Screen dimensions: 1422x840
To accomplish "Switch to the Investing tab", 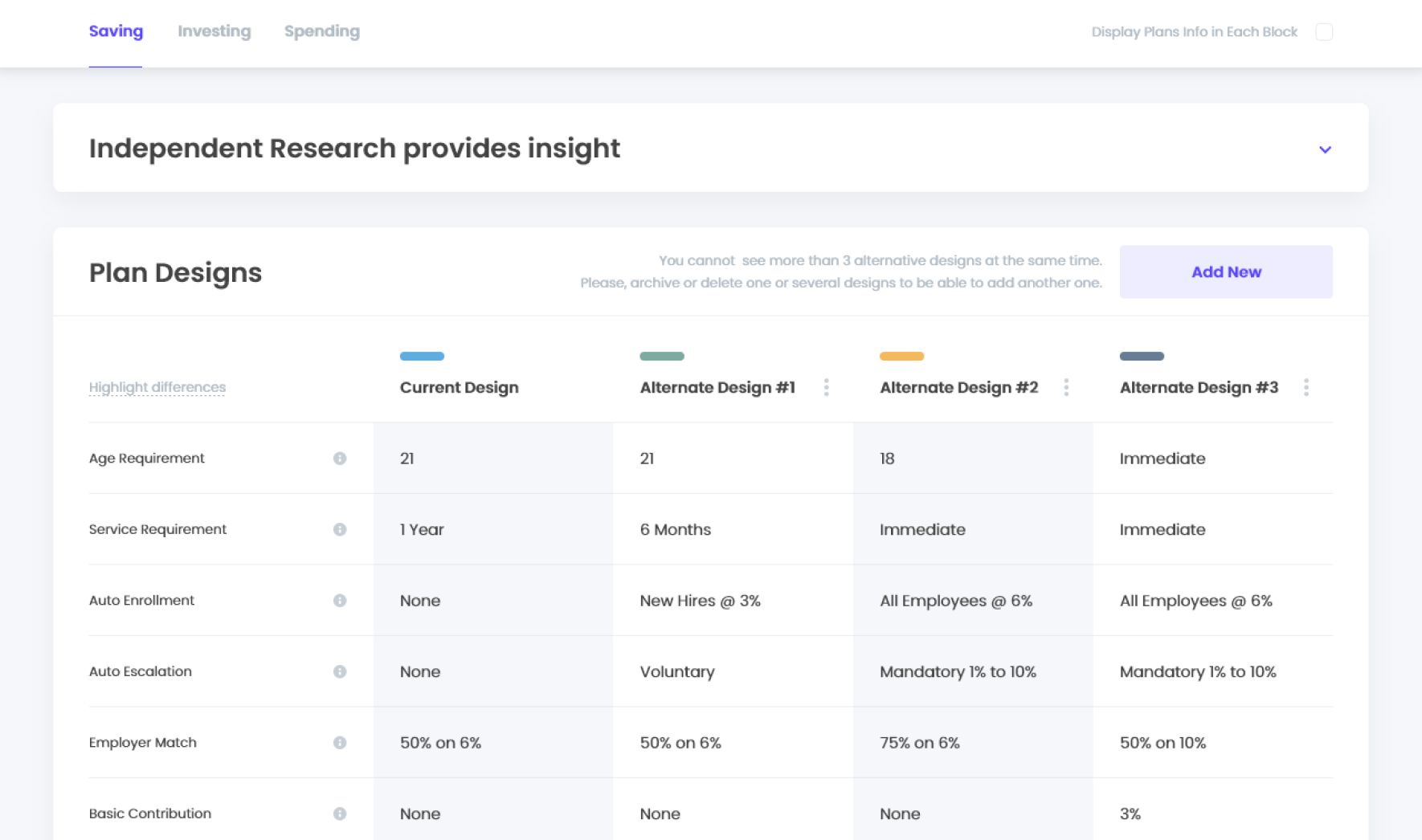I will (215, 31).
